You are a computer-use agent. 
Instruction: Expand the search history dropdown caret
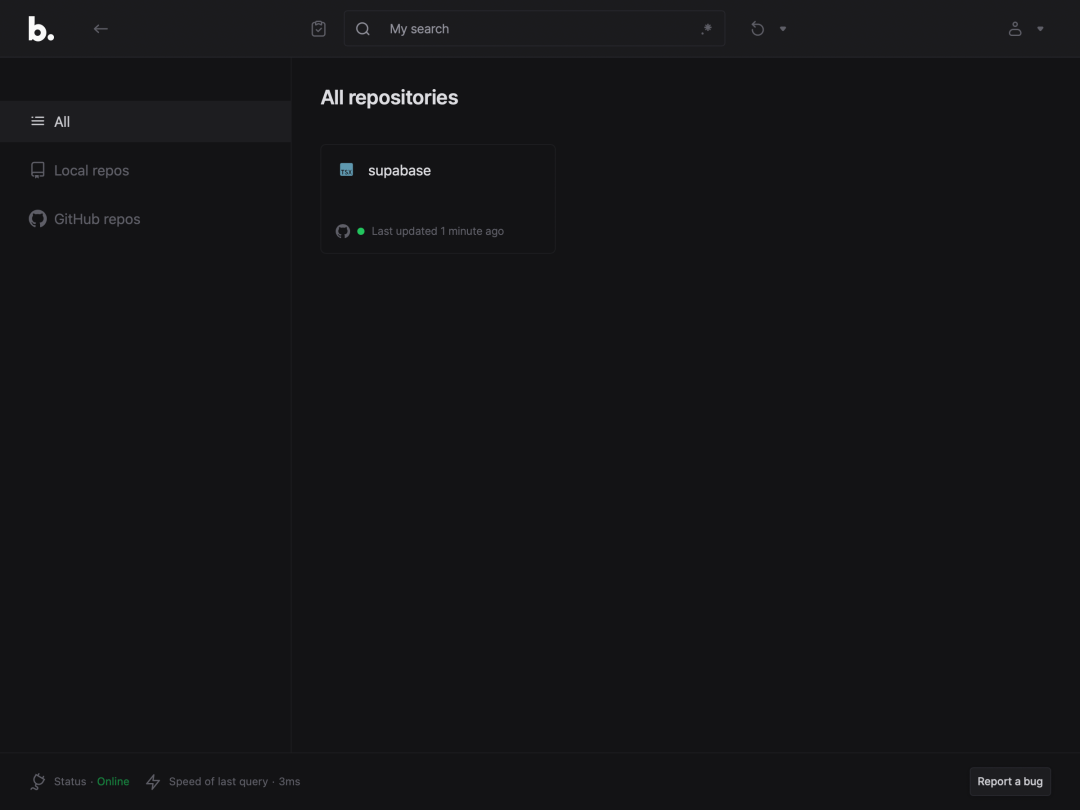coord(782,29)
